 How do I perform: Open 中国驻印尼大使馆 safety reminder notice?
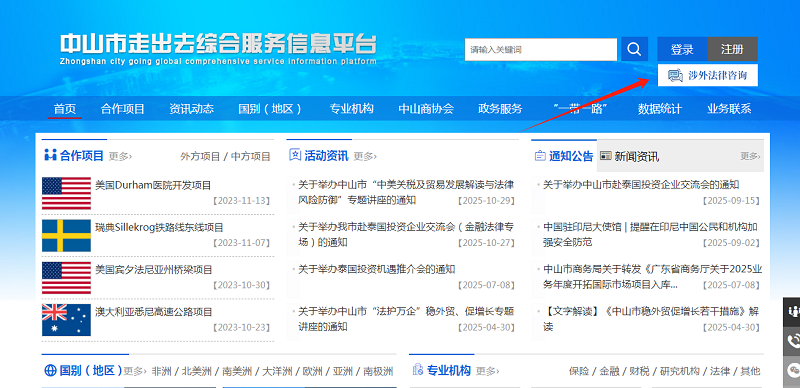(x=650, y=234)
